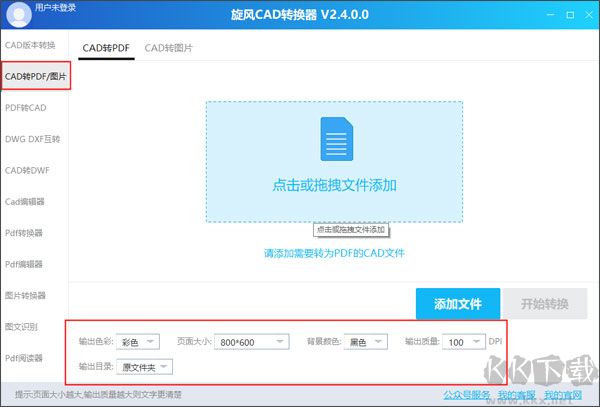The width and height of the screenshot is (600, 407).
Task: Open Cad编辑器 sidebar item
Action: point(25,202)
